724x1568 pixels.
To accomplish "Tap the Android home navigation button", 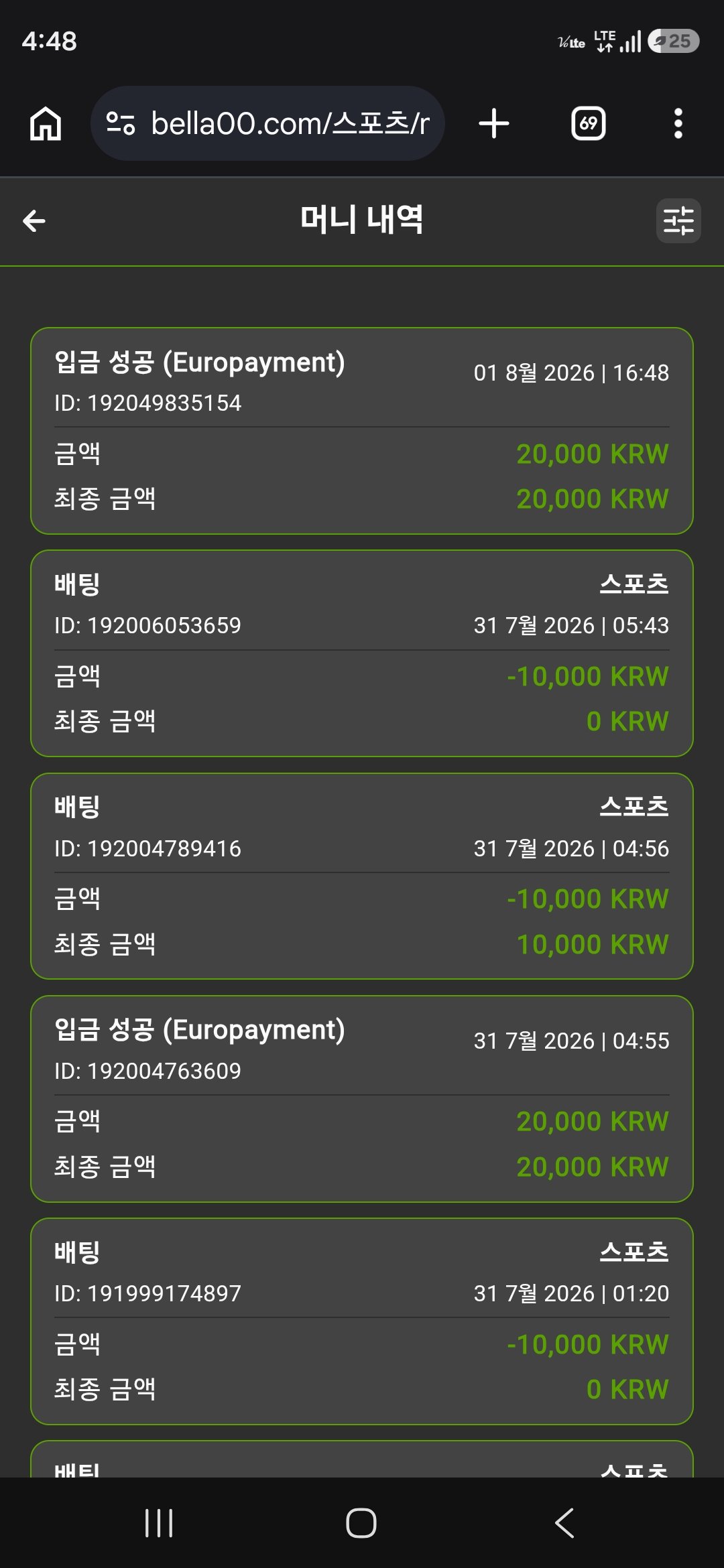I will tap(361, 1523).
